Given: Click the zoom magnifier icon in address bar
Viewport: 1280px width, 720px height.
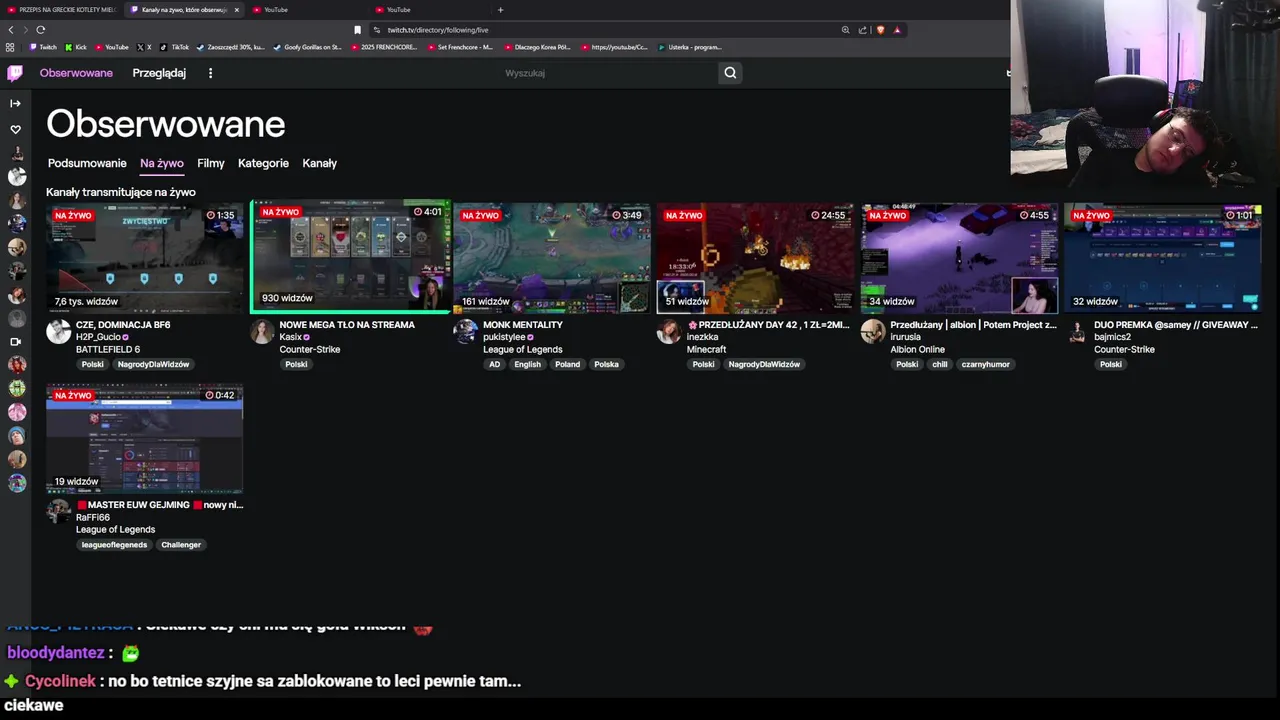Looking at the screenshot, I should pyautogui.click(x=845, y=30).
